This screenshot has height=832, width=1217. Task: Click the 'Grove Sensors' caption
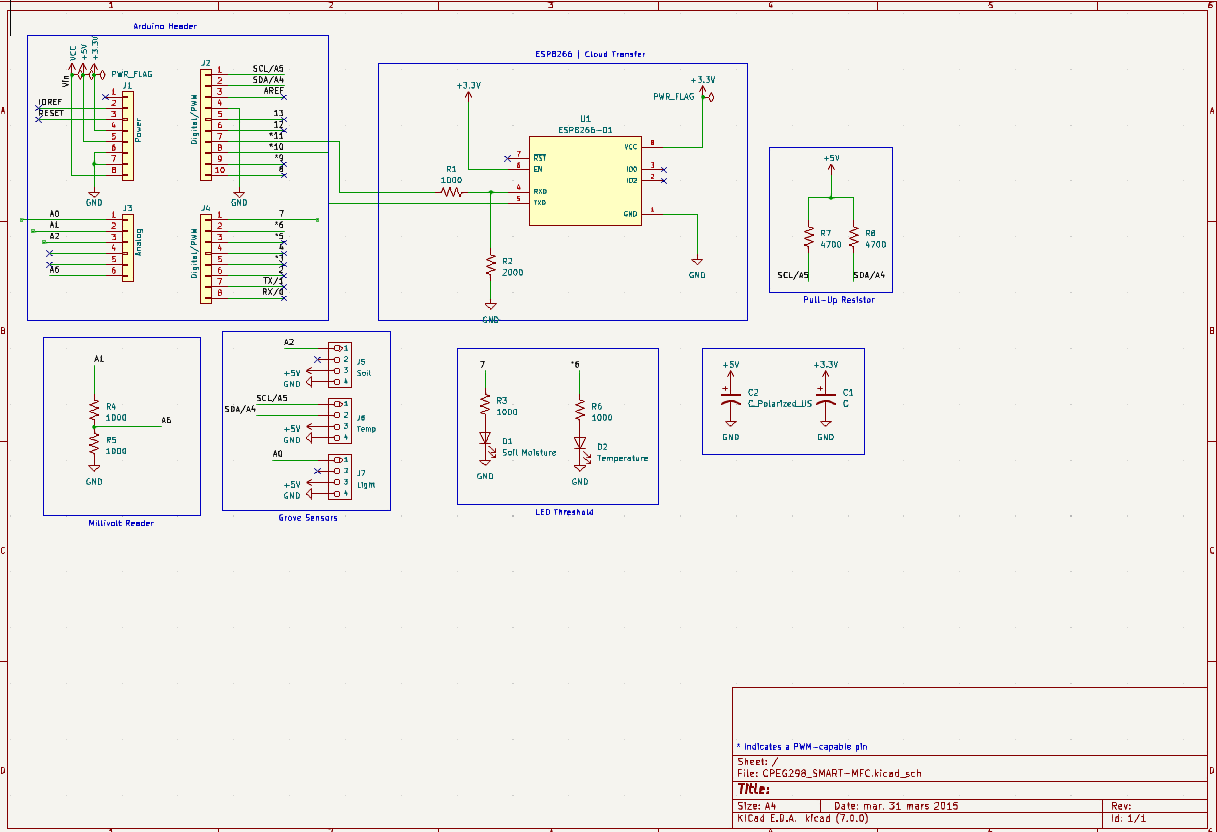click(308, 518)
